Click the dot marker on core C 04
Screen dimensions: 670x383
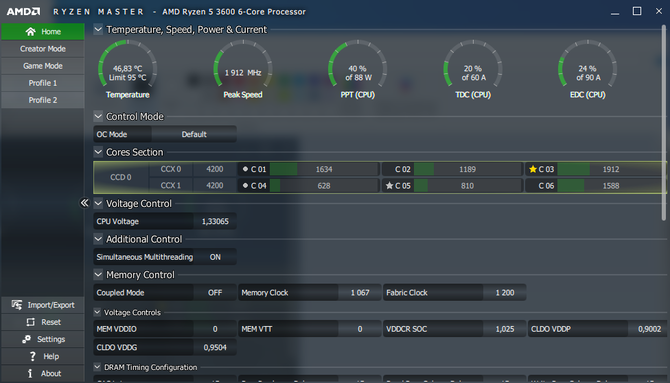tap(245, 185)
